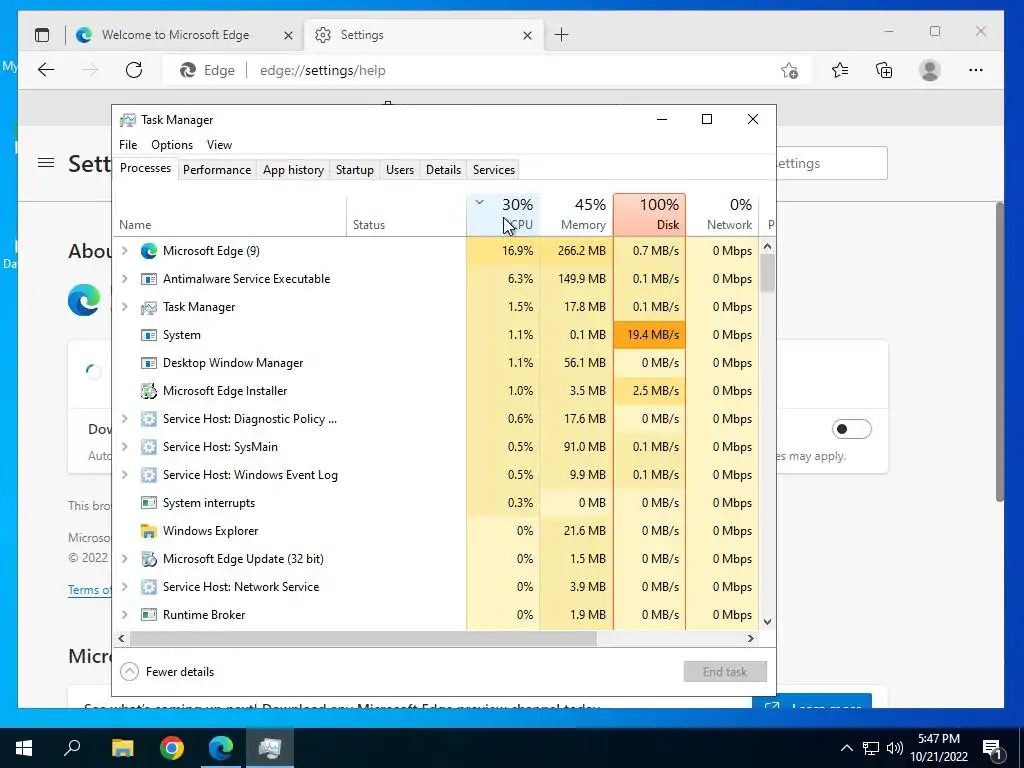Screen dimensions: 1024x768
Task: Open the Task Manager View menu
Action: click(x=219, y=145)
